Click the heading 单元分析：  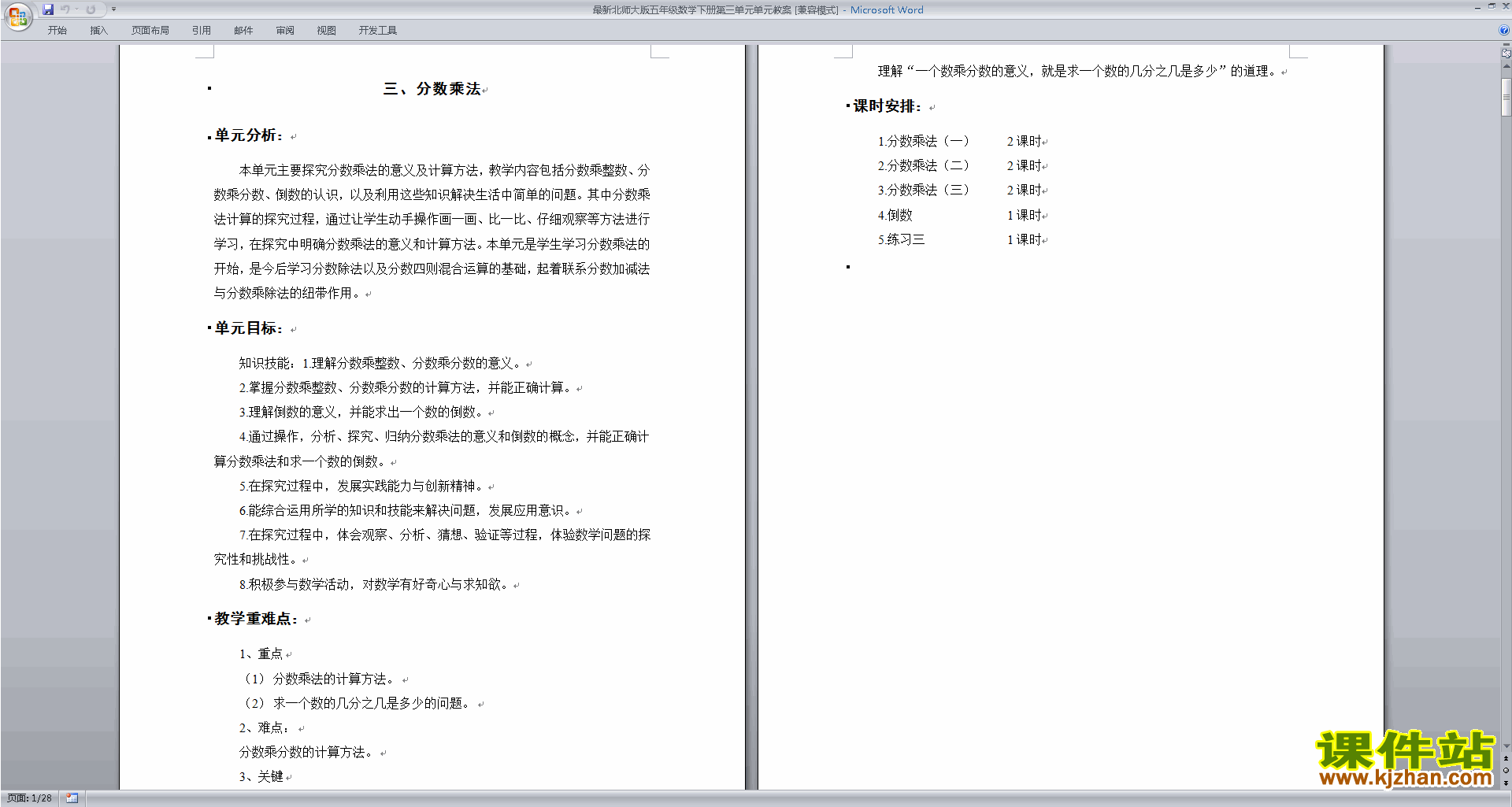(249, 135)
